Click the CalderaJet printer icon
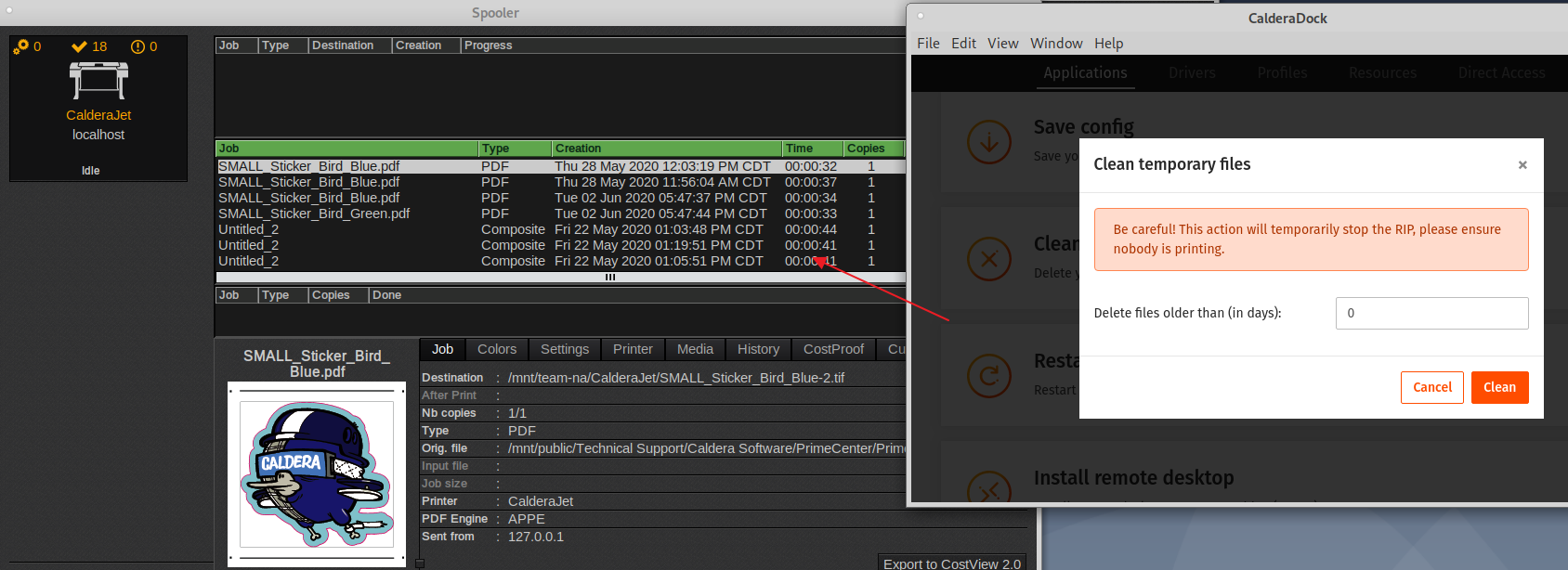 (98, 81)
